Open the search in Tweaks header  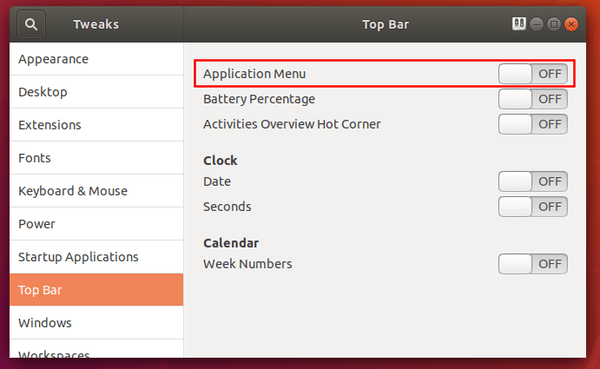tap(31, 24)
